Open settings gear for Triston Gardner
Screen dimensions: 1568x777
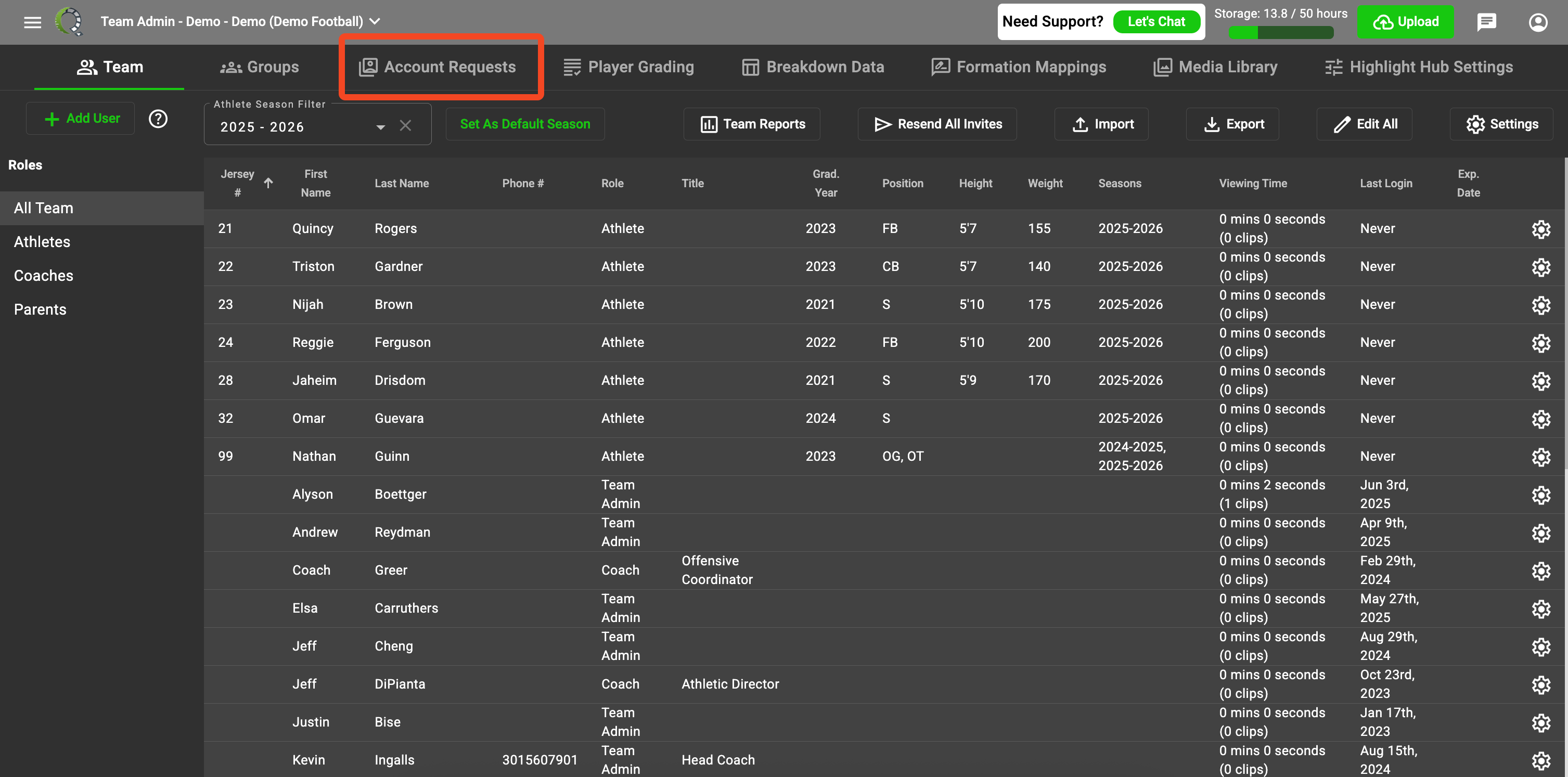point(1540,267)
